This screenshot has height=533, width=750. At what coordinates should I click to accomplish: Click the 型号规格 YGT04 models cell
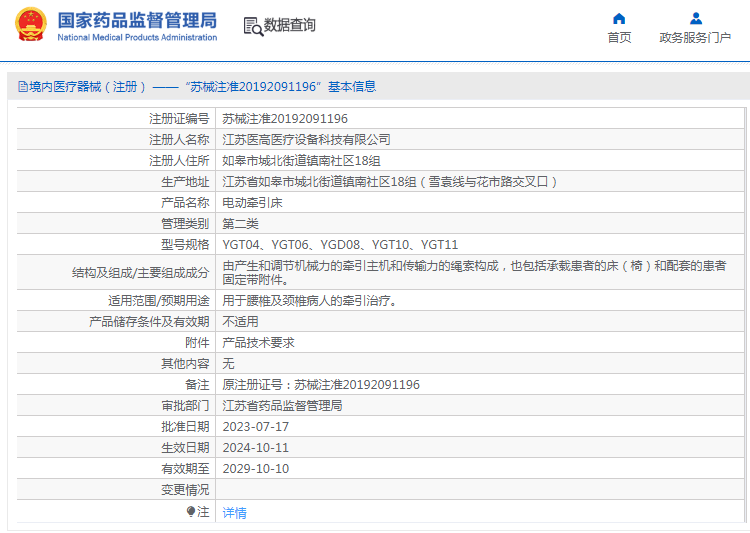pos(481,245)
